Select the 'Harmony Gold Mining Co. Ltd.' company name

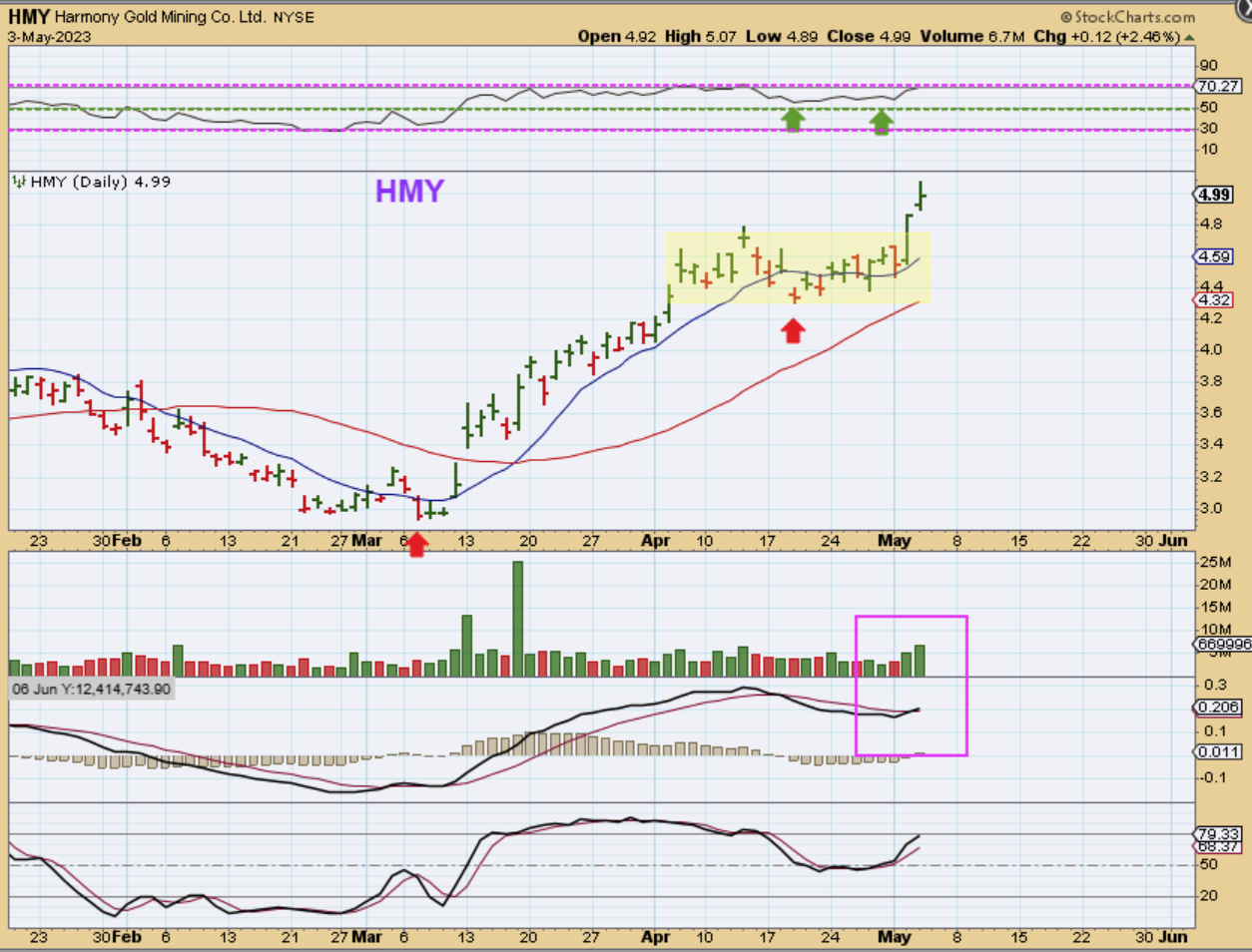161,17
